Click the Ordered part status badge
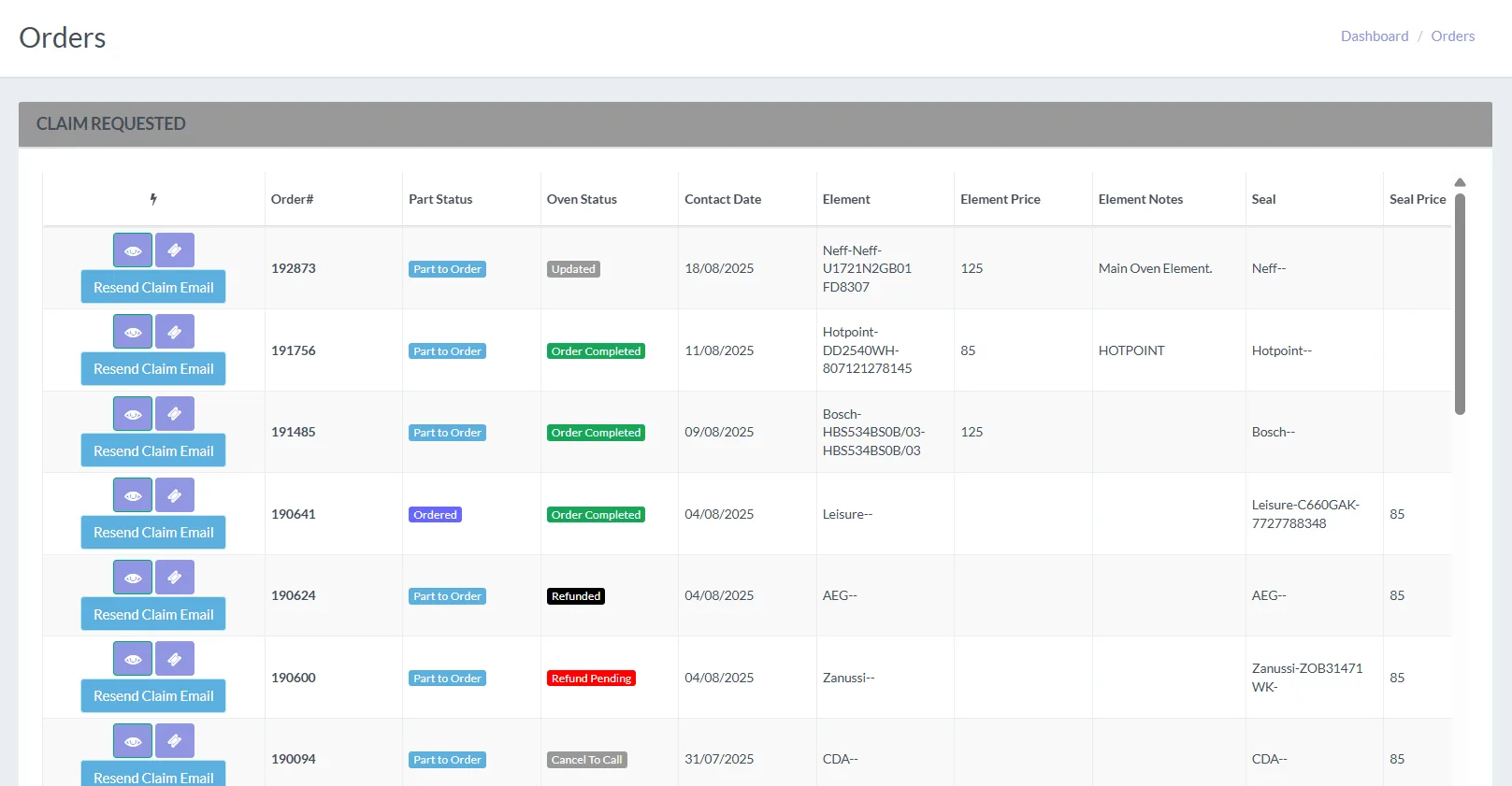1512x786 pixels. (x=435, y=515)
